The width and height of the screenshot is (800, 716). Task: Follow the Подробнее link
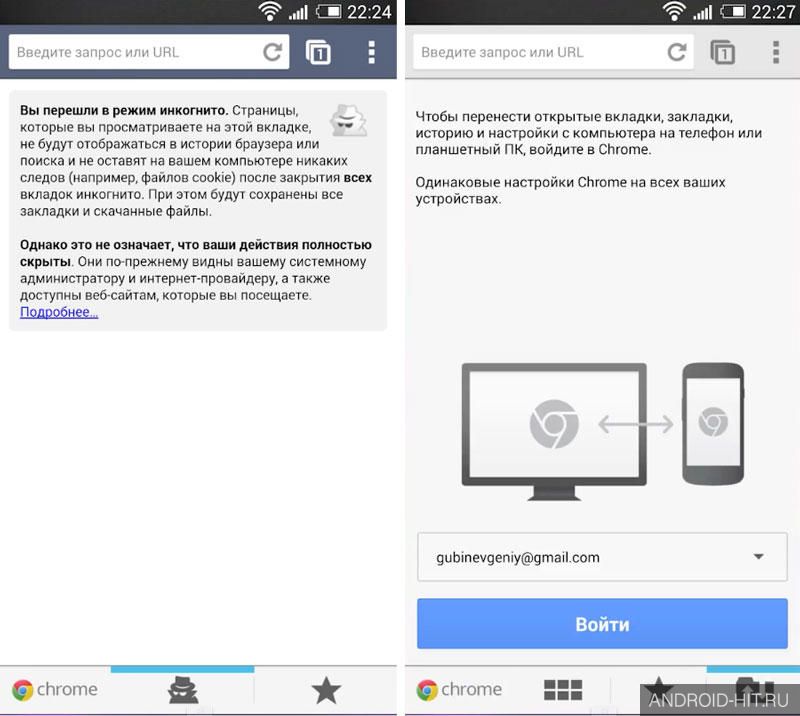59,312
